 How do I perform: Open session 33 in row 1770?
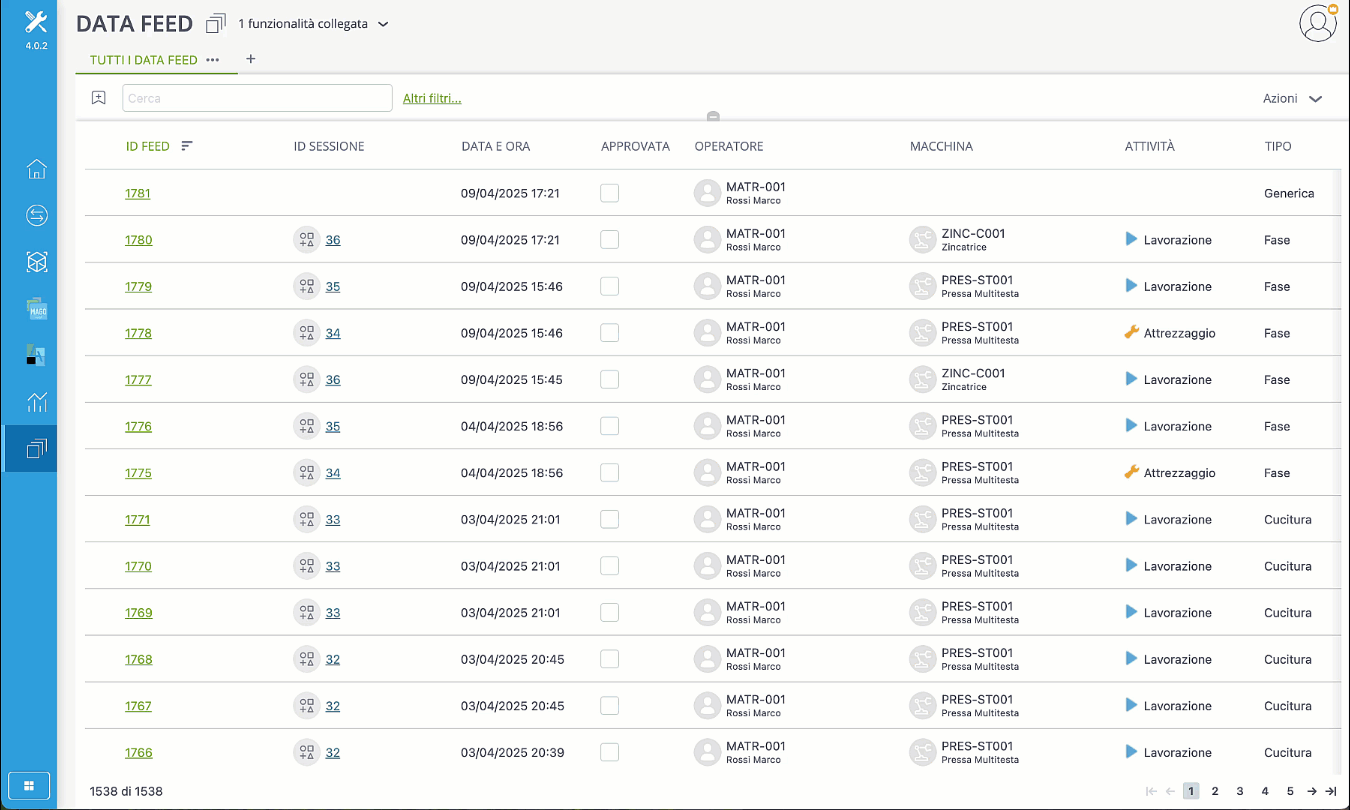(333, 566)
